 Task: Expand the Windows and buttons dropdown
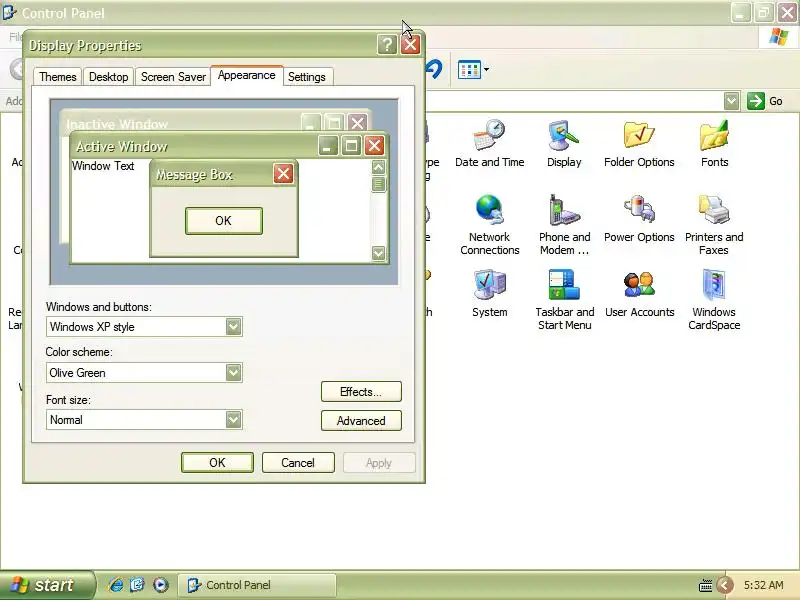(x=234, y=327)
